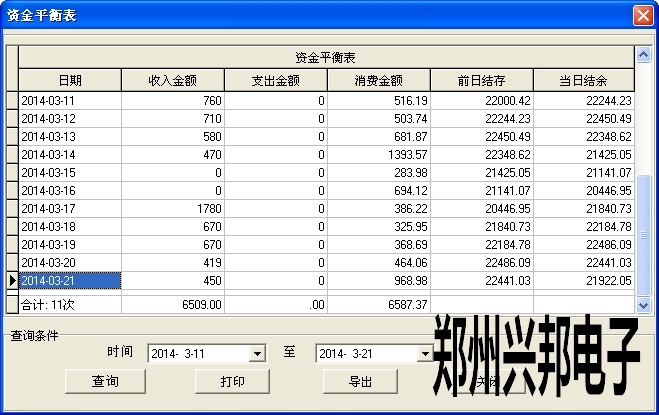
Task: Click the scrollbar up arrow
Action: 643,53
